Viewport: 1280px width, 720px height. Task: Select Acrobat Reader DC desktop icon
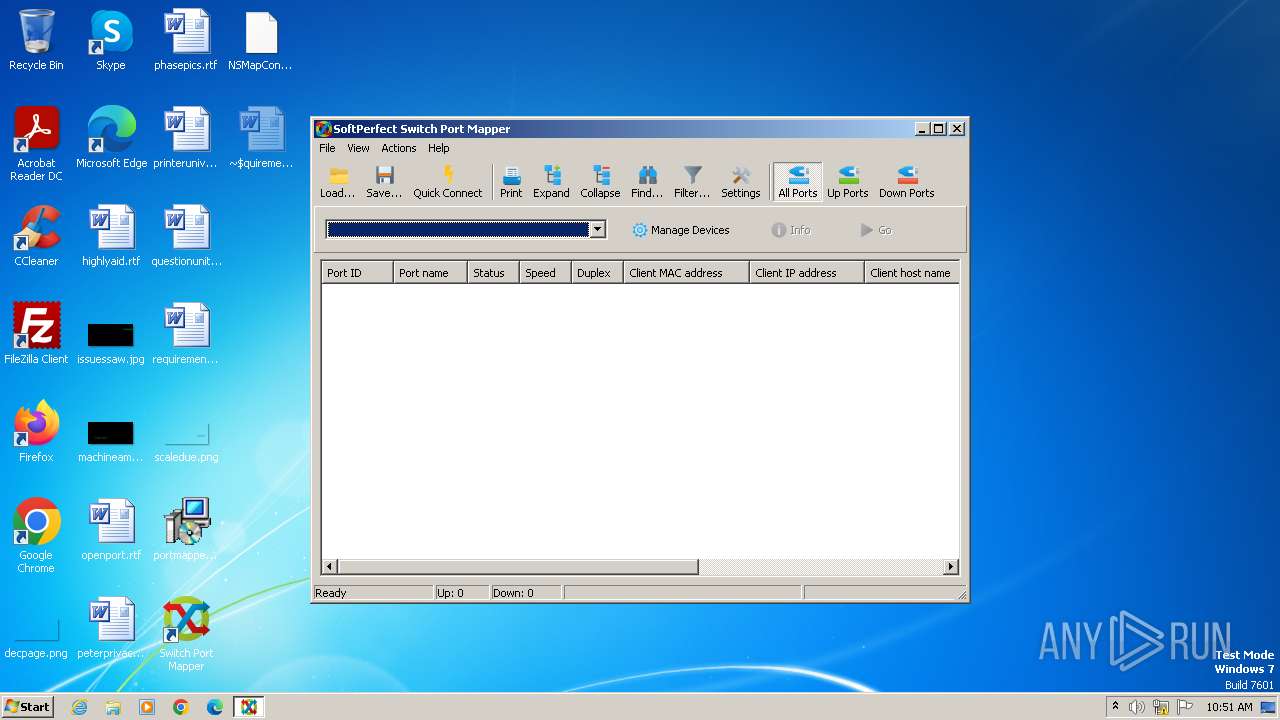36,144
